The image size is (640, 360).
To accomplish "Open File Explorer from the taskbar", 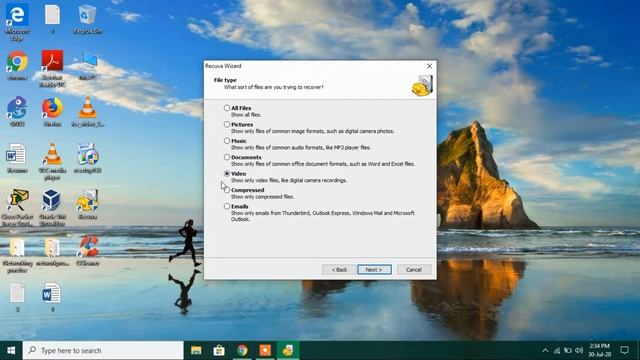I will click(196, 351).
